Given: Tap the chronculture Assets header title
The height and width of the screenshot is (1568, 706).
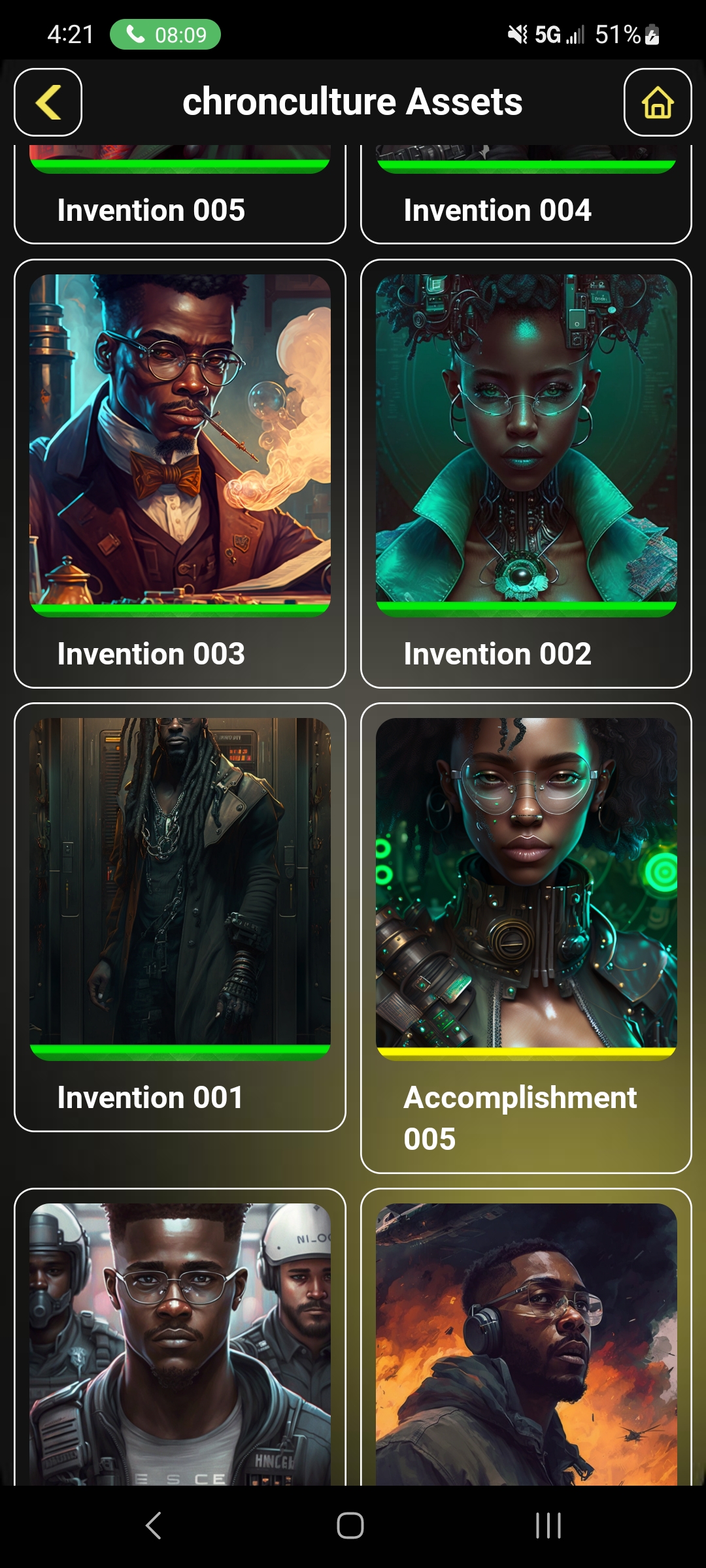Looking at the screenshot, I should tap(352, 102).
